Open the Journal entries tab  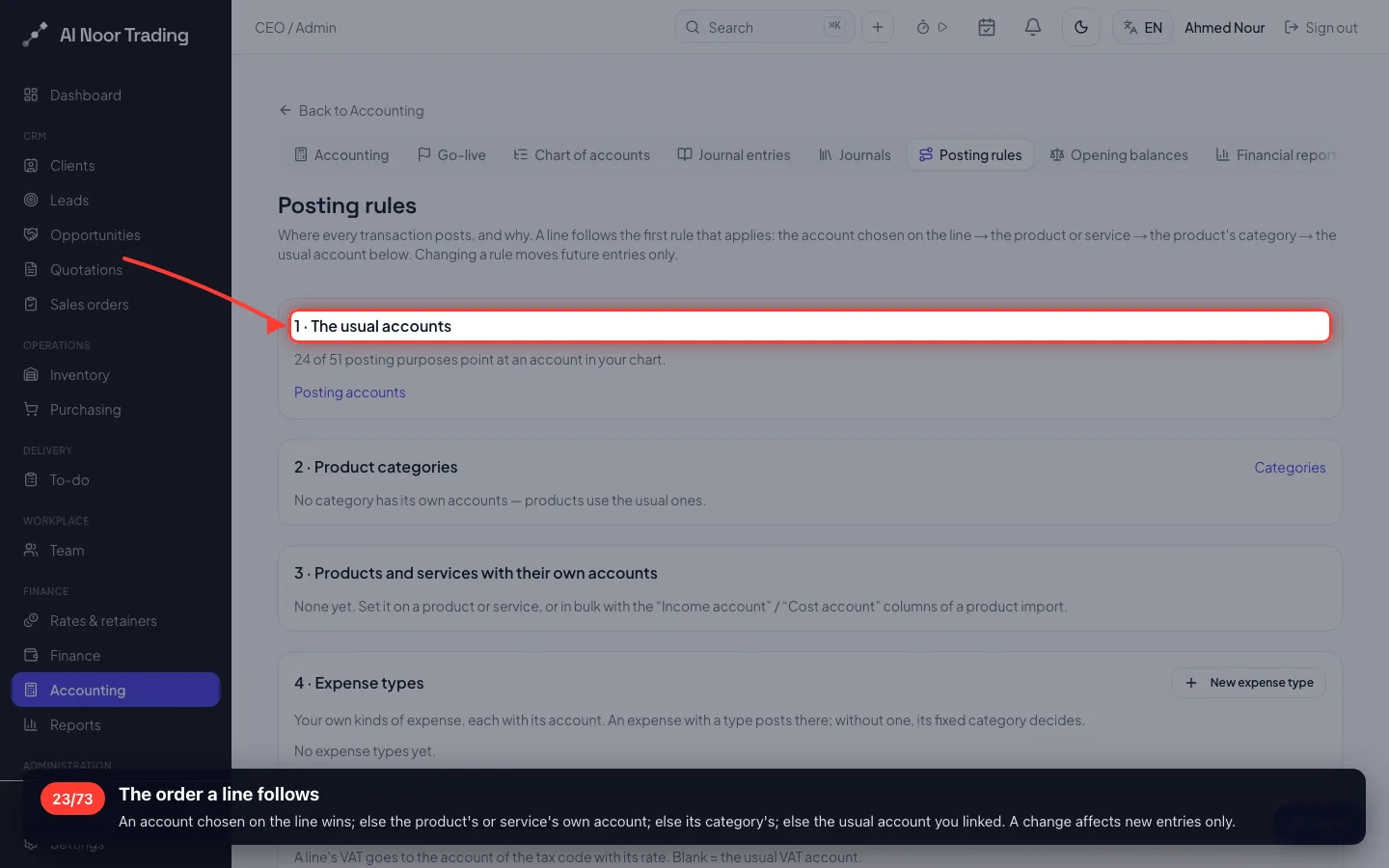coord(734,155)
